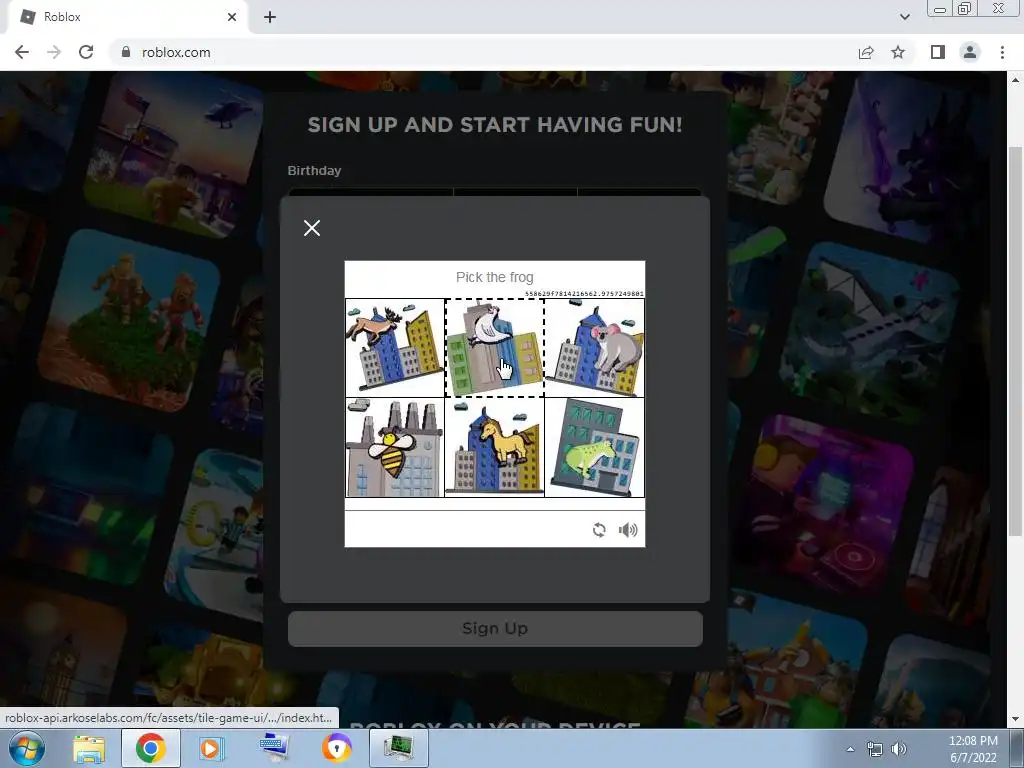The height and width of the screenshot is (768, 1024).
Task: View site security lock info
Action: coord(127,52)
